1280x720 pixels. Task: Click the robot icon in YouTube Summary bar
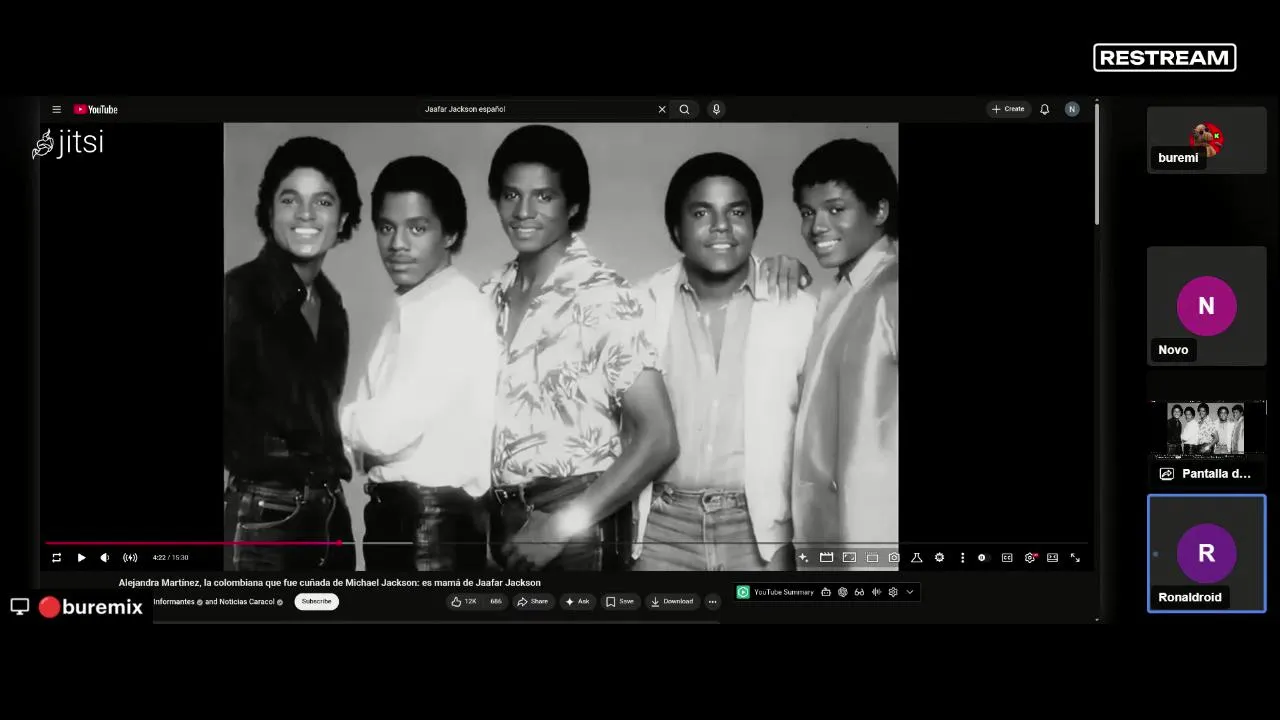(826, 592)
